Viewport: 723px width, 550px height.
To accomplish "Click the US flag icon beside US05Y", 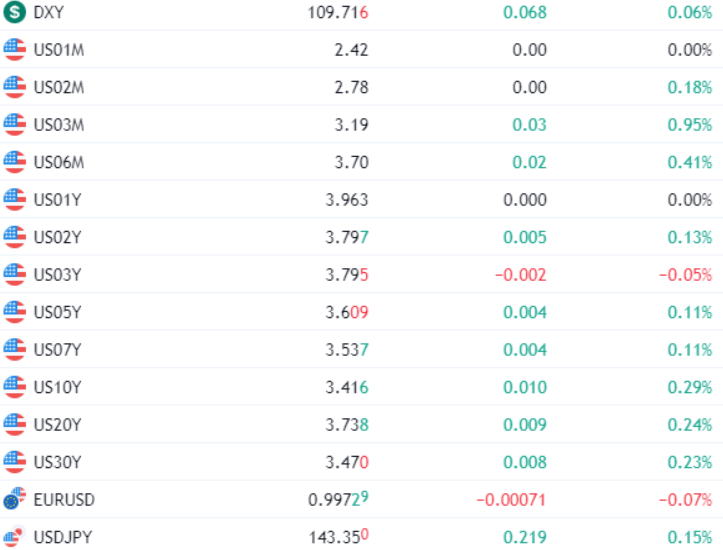I will click(x=14, y=312).
